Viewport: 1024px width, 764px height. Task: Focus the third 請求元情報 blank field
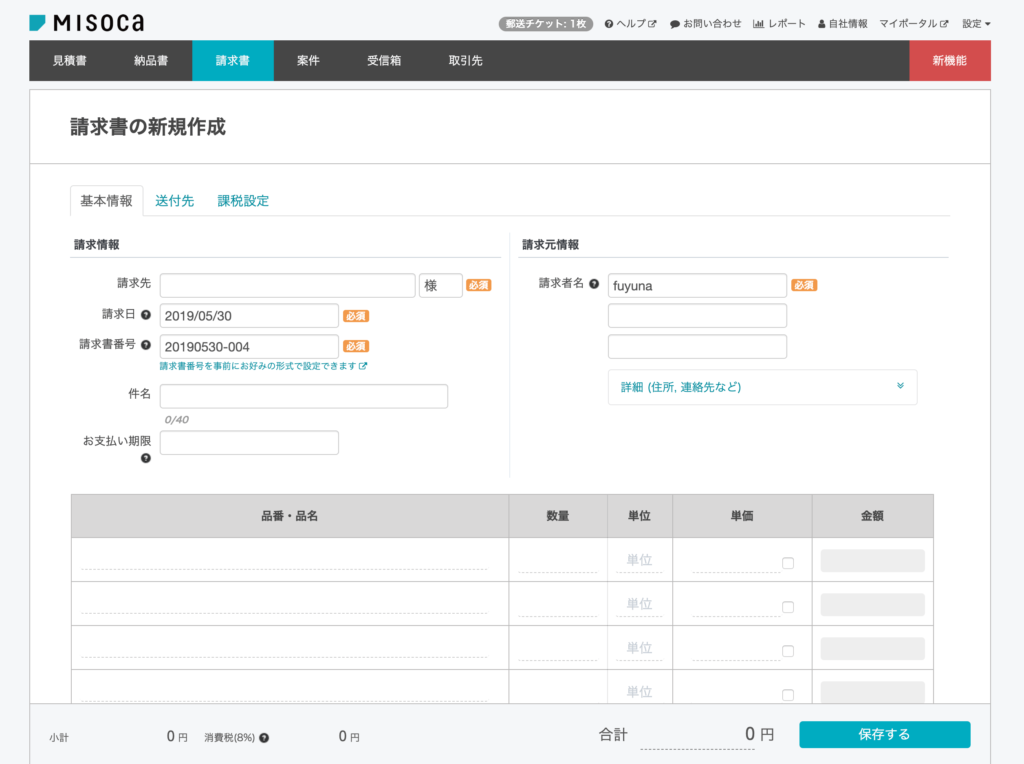(697, 346)
